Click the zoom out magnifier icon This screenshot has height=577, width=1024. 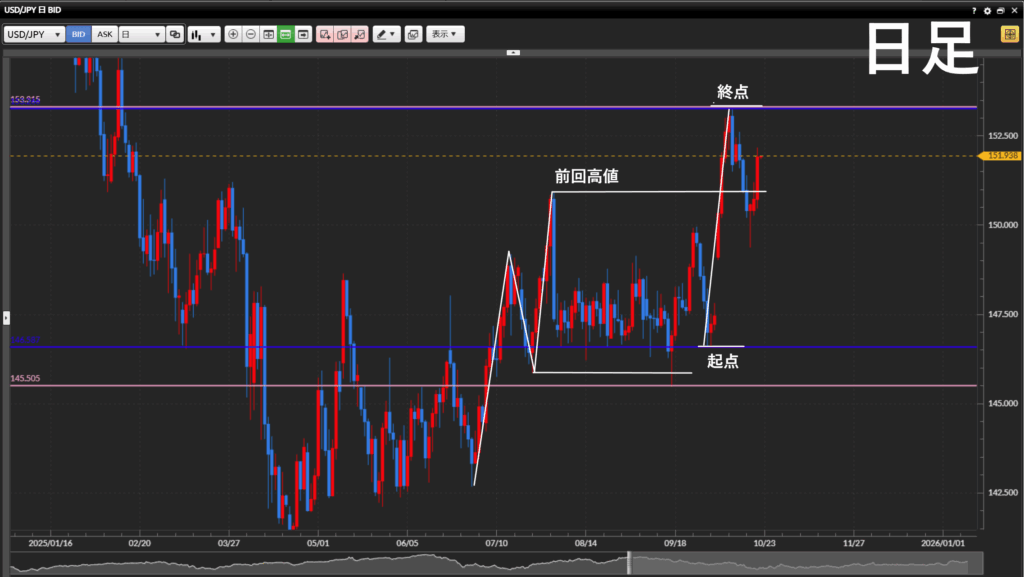pyautogui.click(x=250, y=34)
